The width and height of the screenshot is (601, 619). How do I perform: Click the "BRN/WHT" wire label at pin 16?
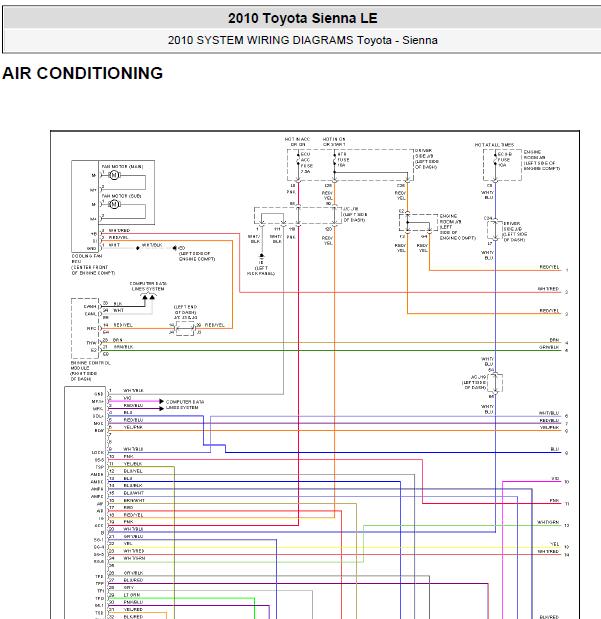pyautogui.click(x=134, y=500)
